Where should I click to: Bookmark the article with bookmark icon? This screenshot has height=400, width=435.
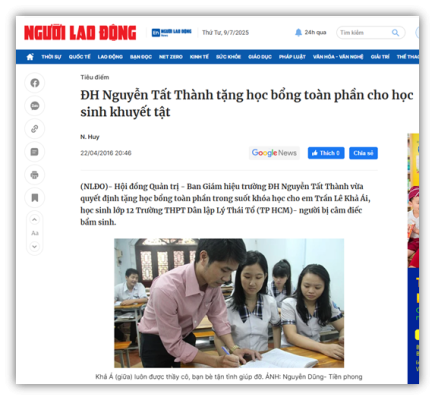(x=35, y=198)
